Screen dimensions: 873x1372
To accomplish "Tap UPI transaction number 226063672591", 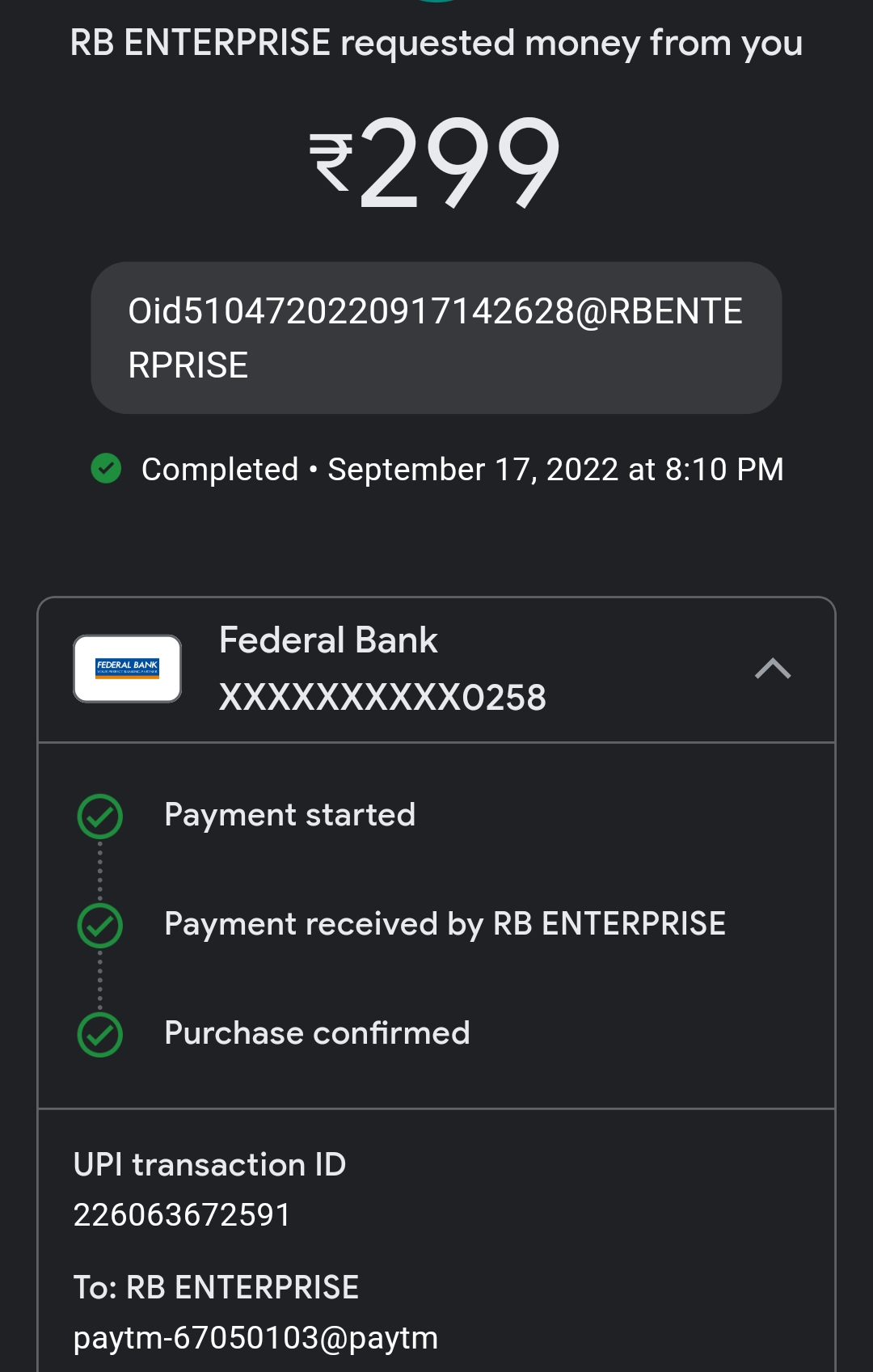I will pos(182,1214).
